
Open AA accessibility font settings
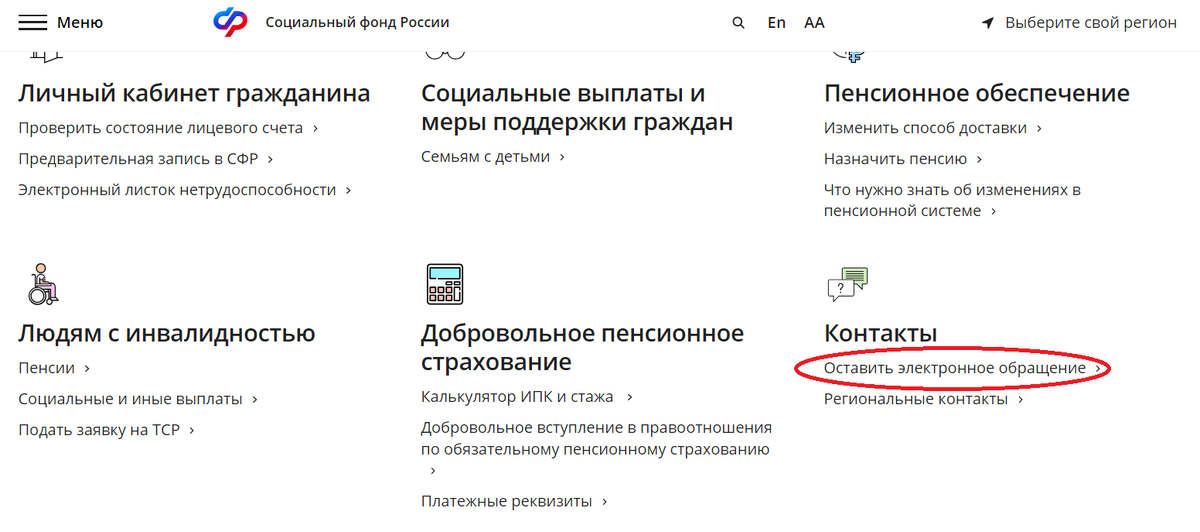814,22
